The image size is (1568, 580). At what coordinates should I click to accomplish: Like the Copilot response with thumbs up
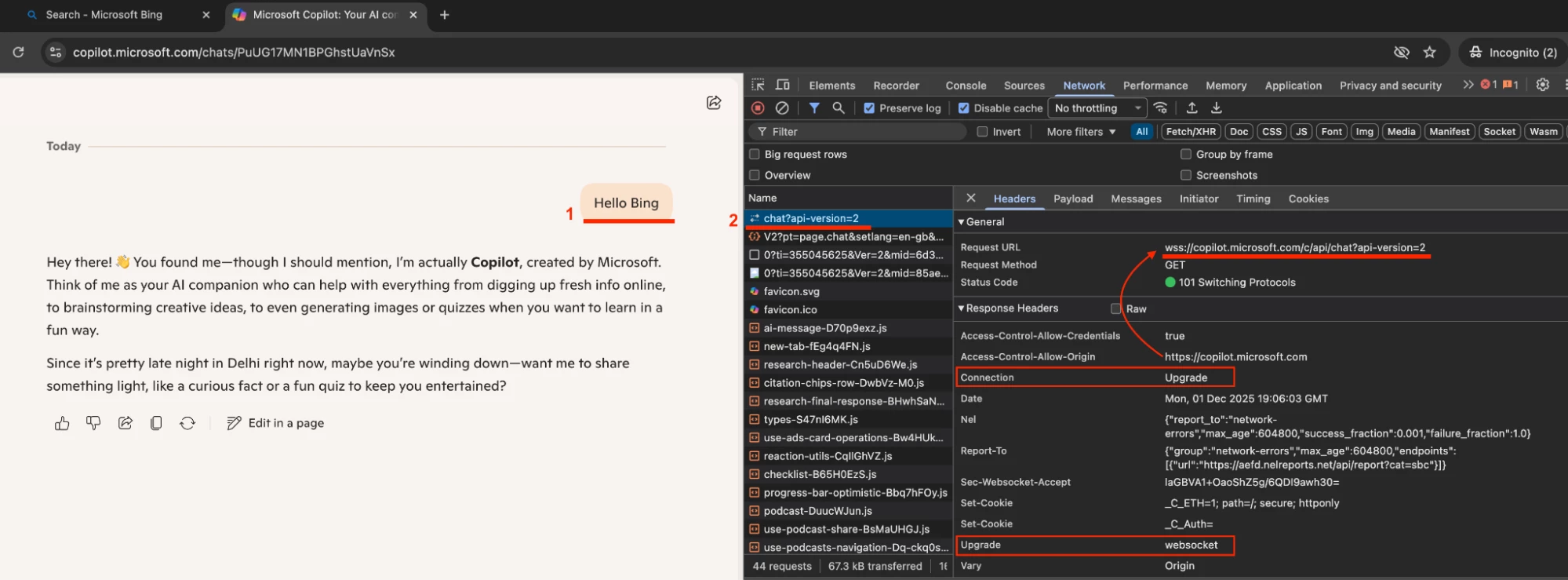click(62, 423)
